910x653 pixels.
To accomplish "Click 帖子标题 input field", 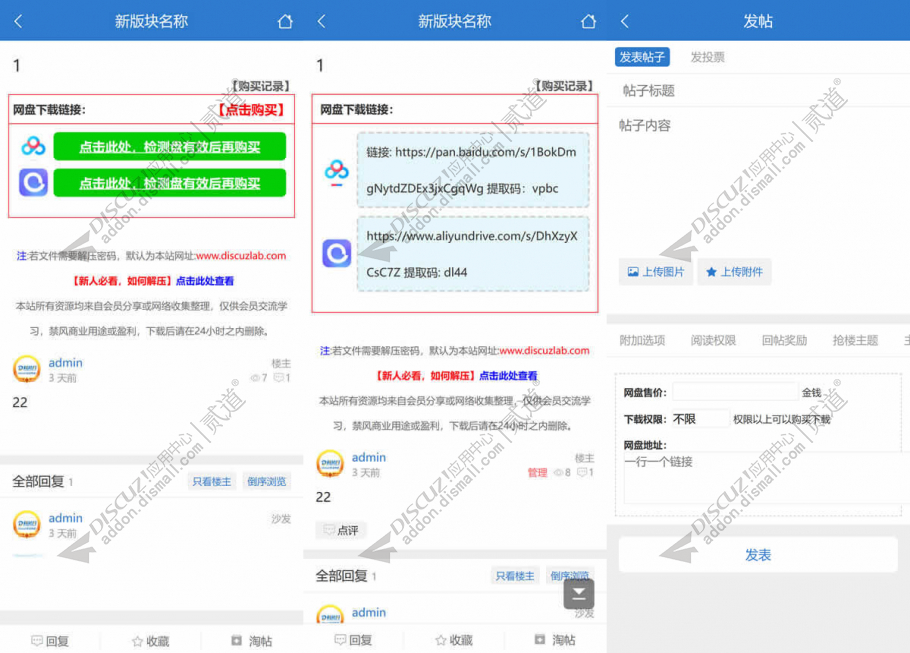I will tap(759, 91).
